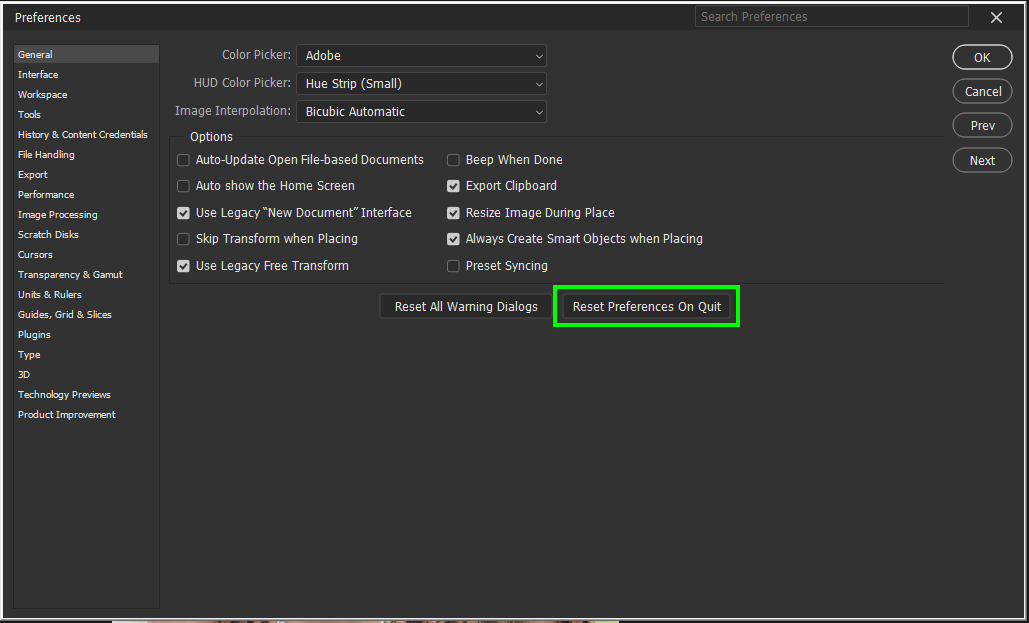
Task: Enable Beep When Done
Action: coord(453,159)
